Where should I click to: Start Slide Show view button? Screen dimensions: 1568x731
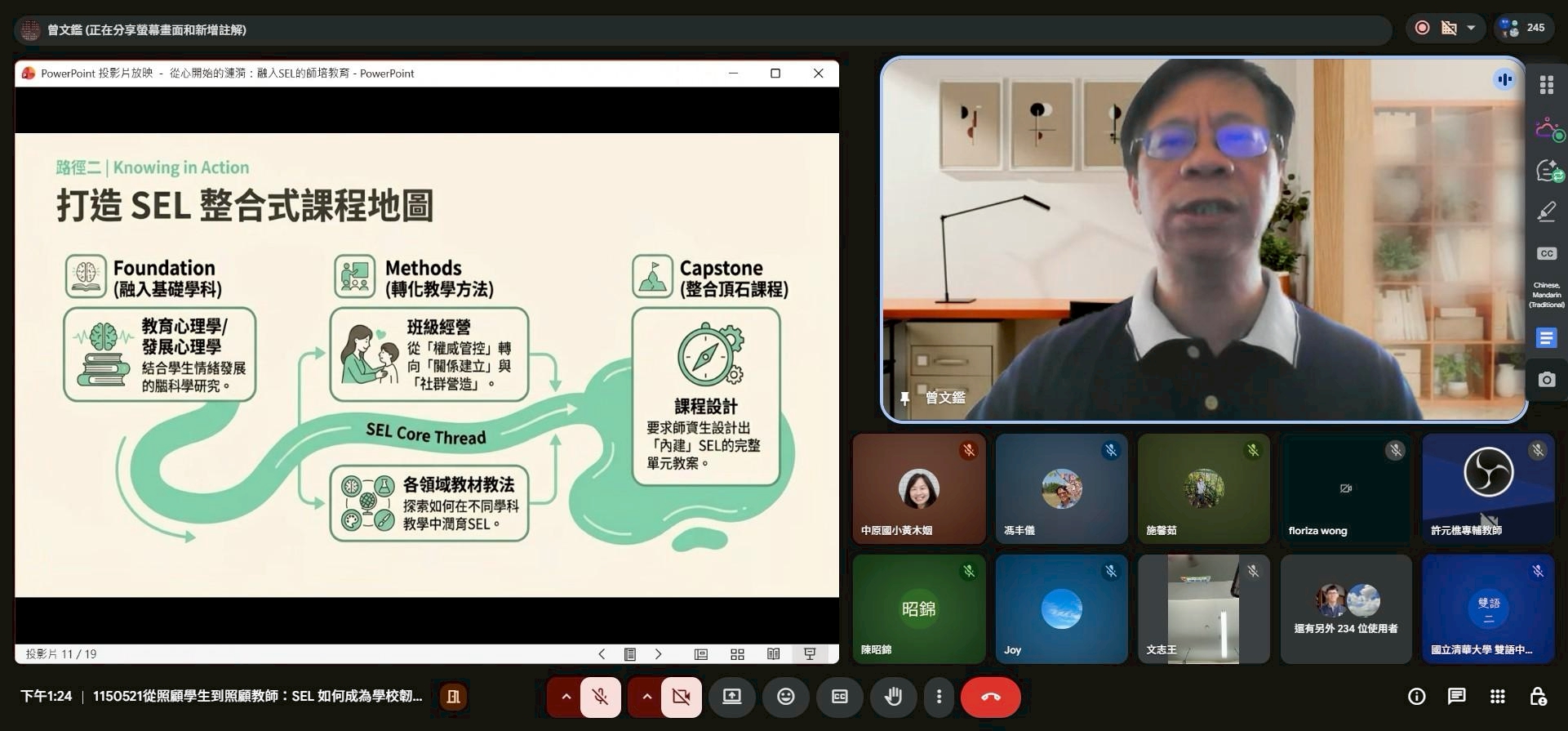(x=810, y=654)
